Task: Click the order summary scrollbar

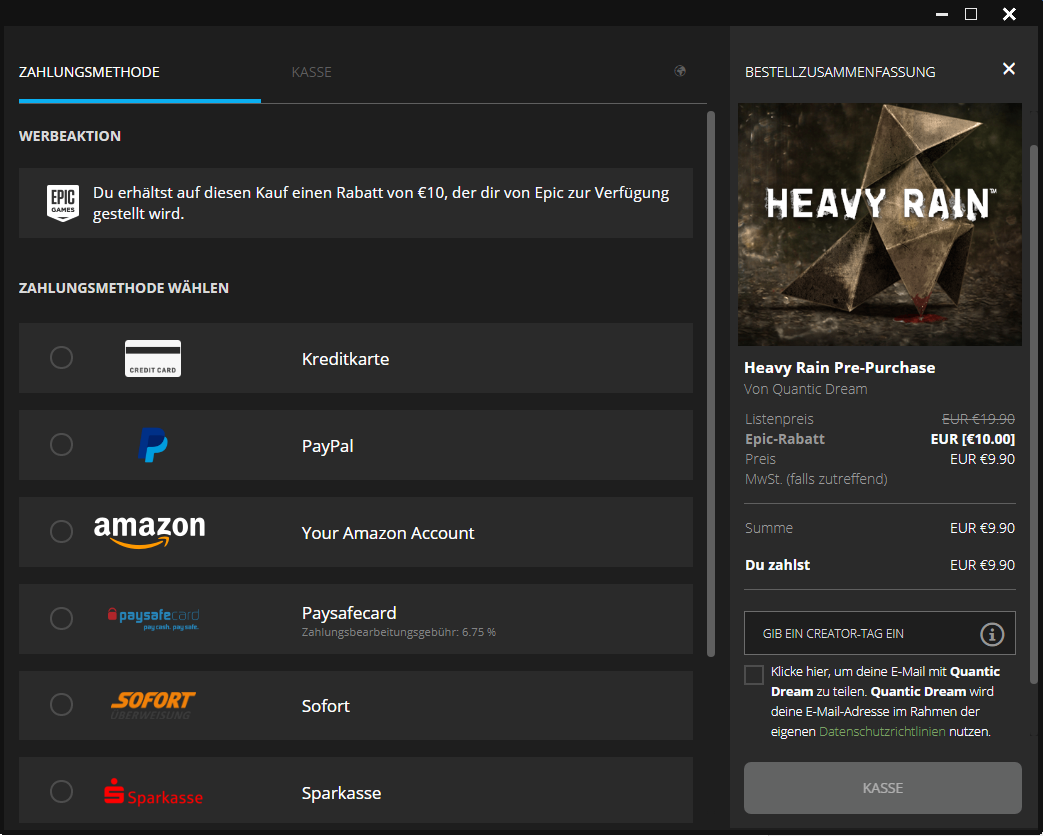Action: click(1034, 414)
